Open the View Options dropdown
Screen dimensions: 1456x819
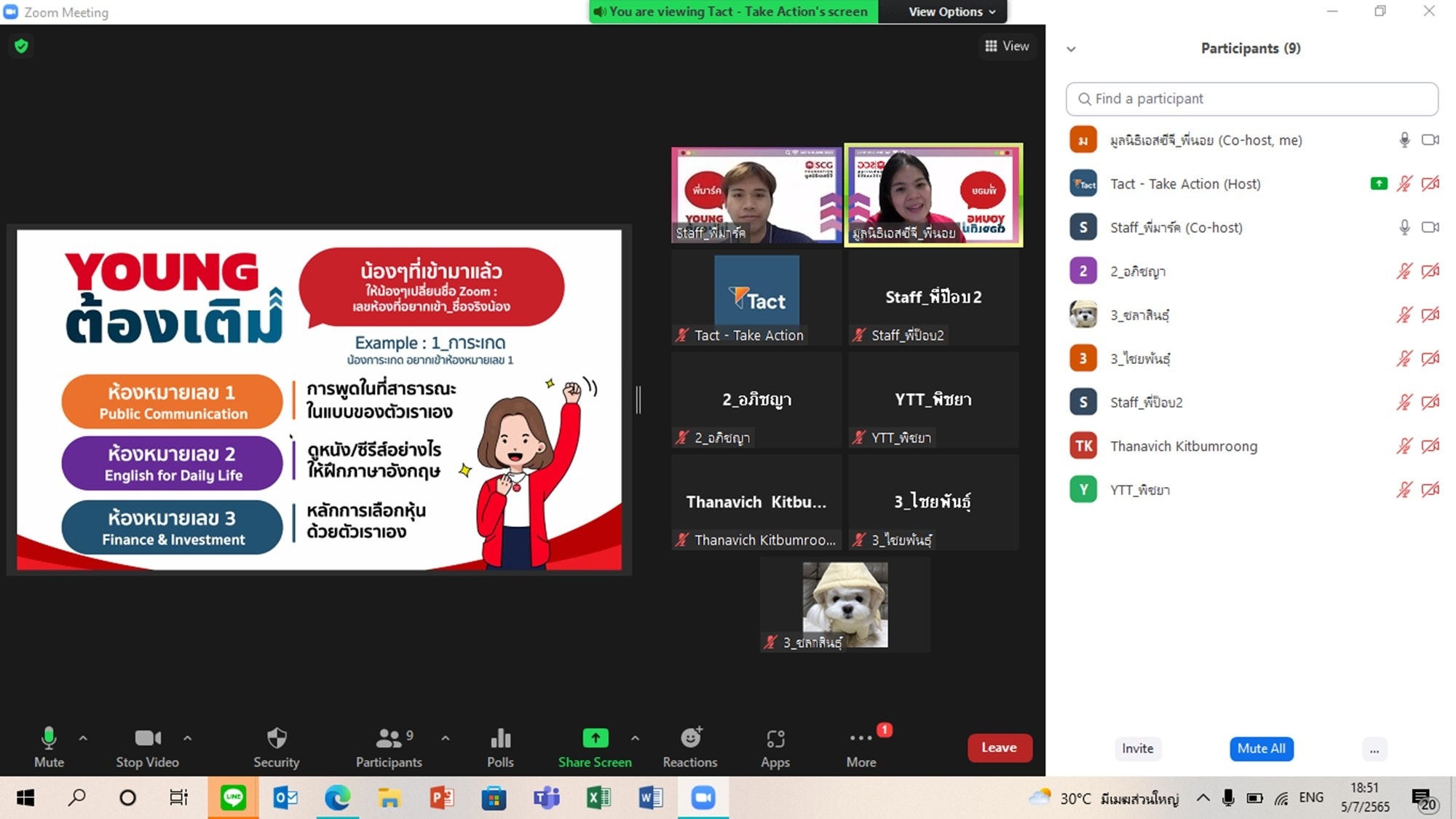(x=951, y=12)
